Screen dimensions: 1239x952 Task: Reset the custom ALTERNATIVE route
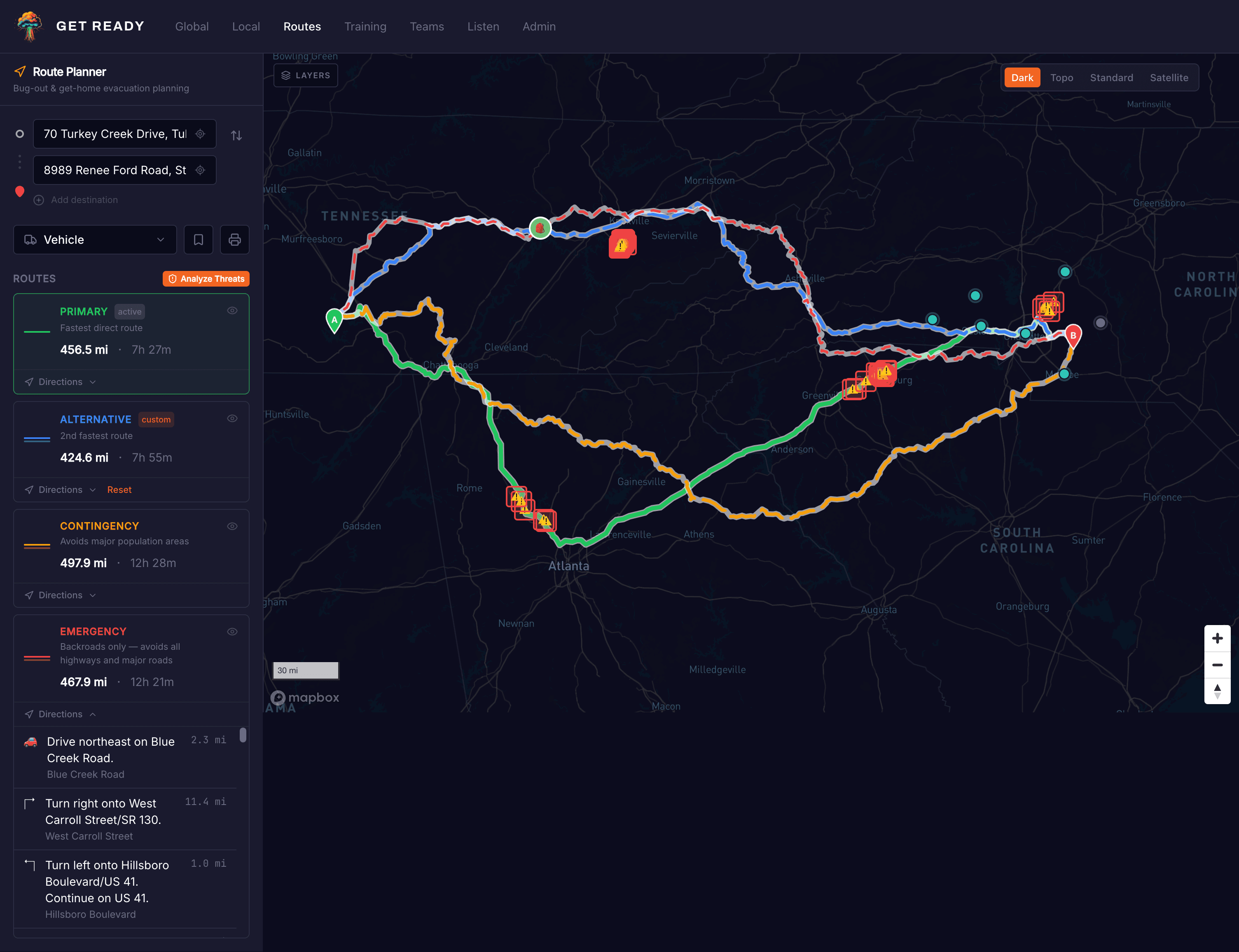pyautogui.click(x=119, y=489)
